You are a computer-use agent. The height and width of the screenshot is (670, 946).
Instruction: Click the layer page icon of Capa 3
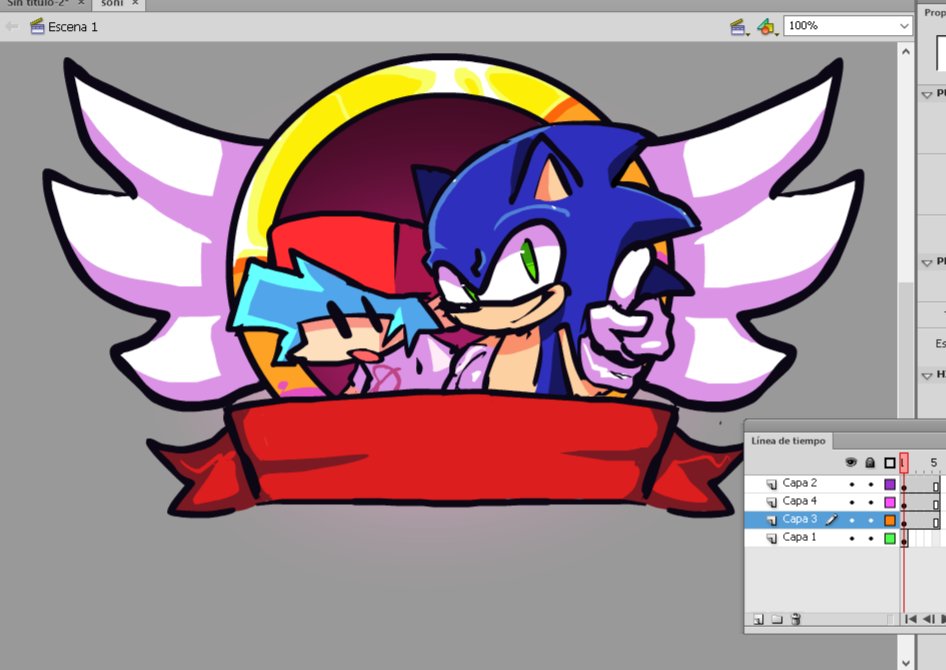point(772,520)
